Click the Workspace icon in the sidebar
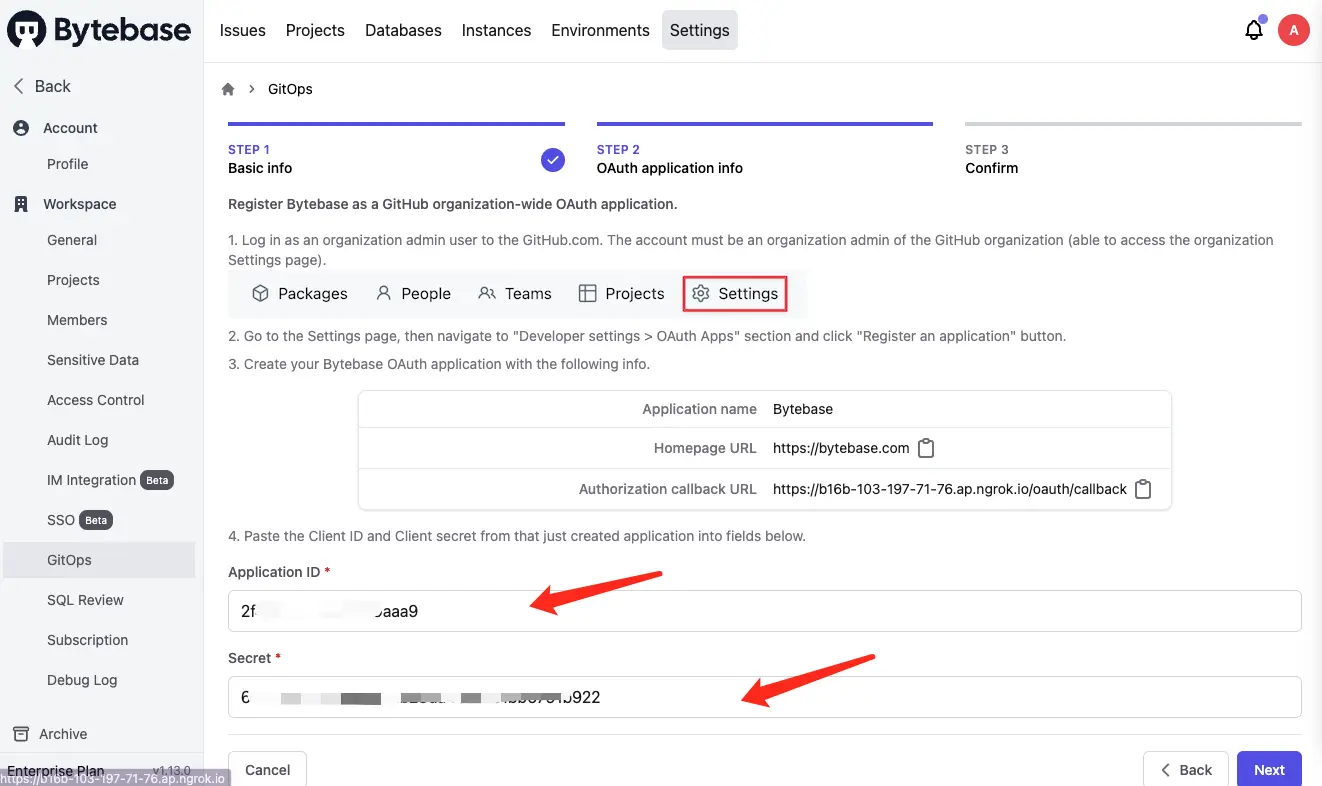 pos(21,204)
